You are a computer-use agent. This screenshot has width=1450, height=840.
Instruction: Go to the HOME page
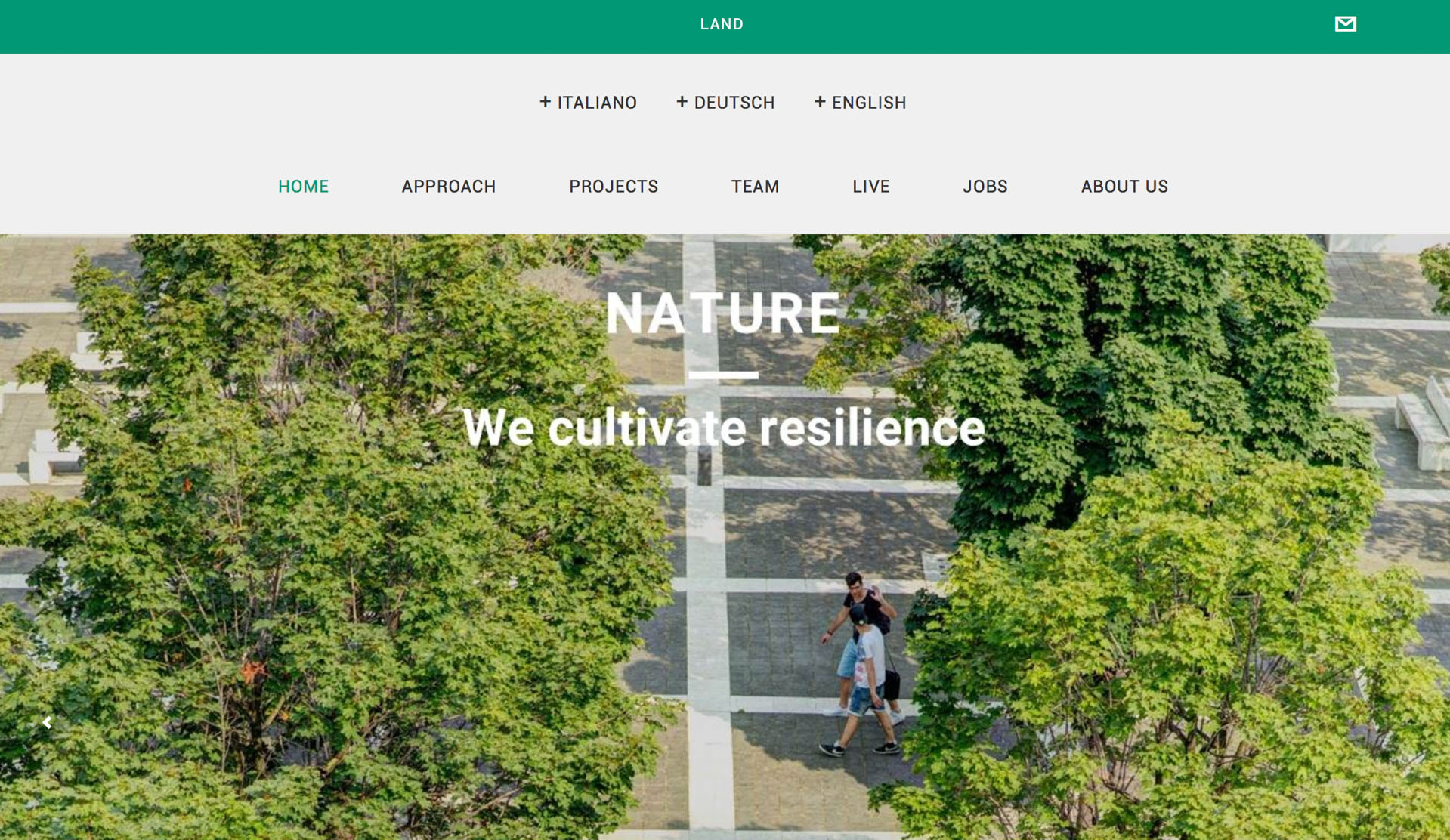(x=303, y=187)
